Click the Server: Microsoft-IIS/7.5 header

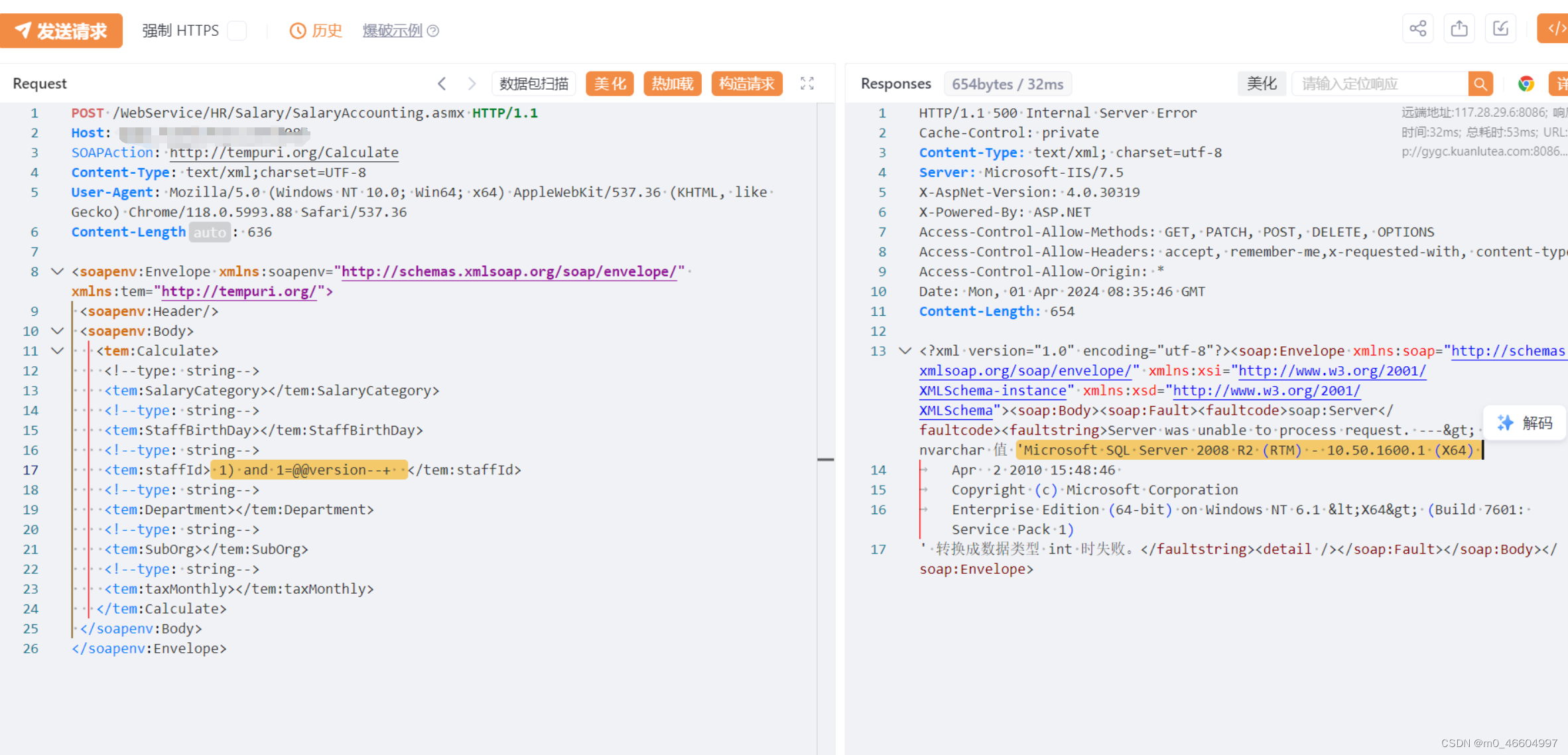[1021, 172]
